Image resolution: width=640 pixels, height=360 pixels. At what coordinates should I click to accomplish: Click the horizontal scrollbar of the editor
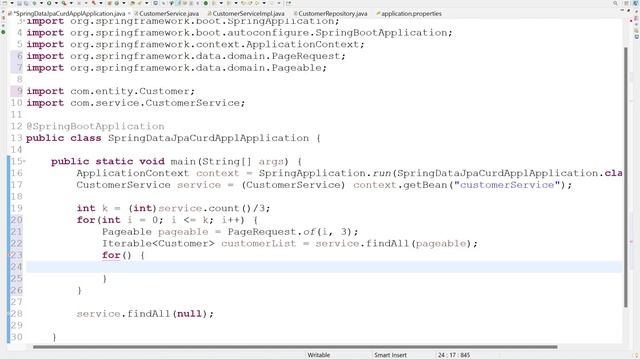click(295, 347)
